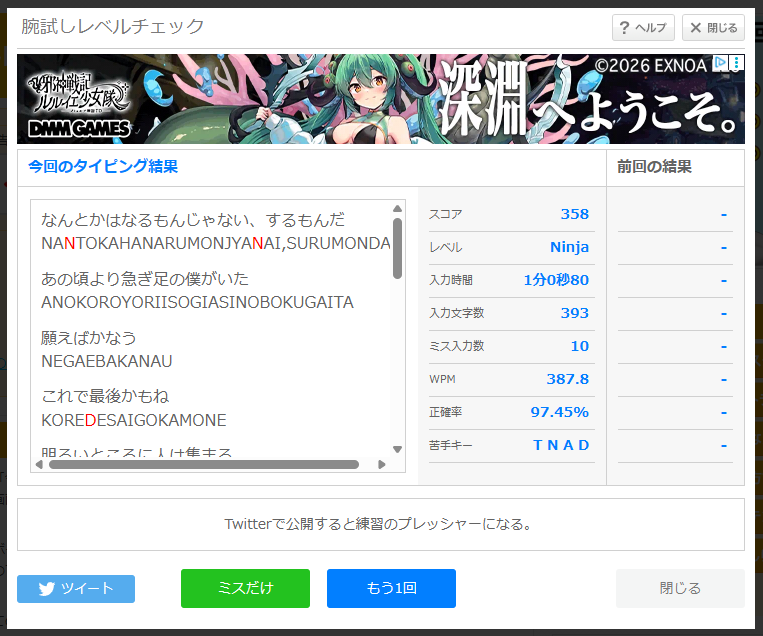Click the romaji line KOREDESAIGOKAMONE

[134, 420]
